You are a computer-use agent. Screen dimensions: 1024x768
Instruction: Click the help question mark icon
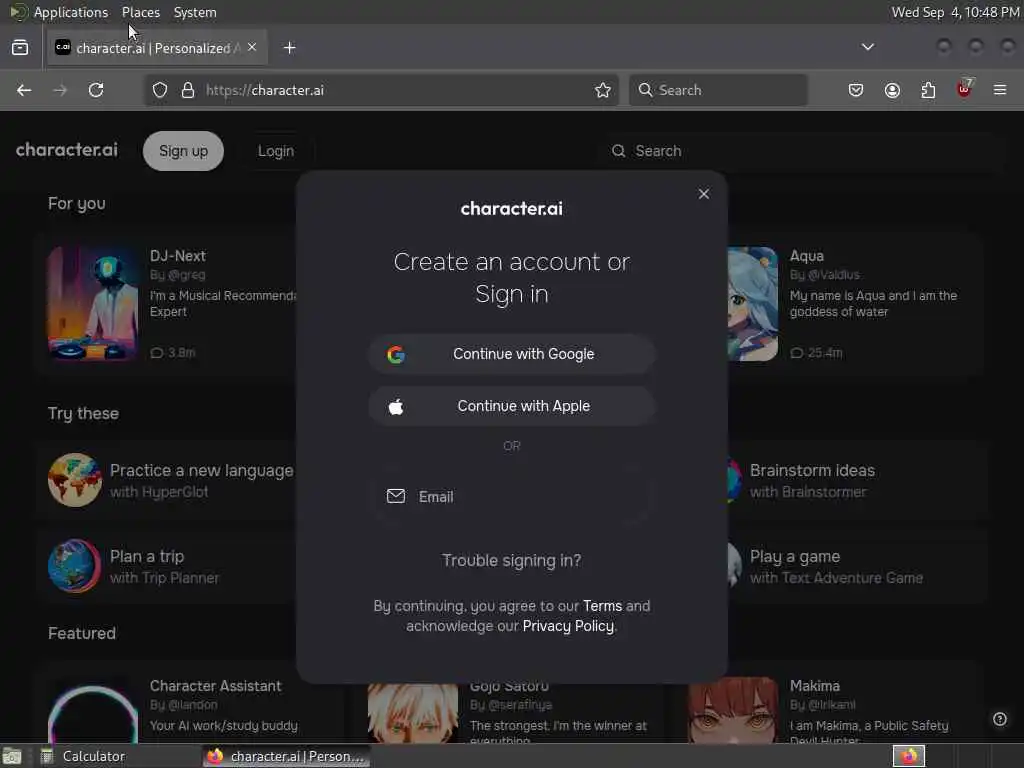999,719
